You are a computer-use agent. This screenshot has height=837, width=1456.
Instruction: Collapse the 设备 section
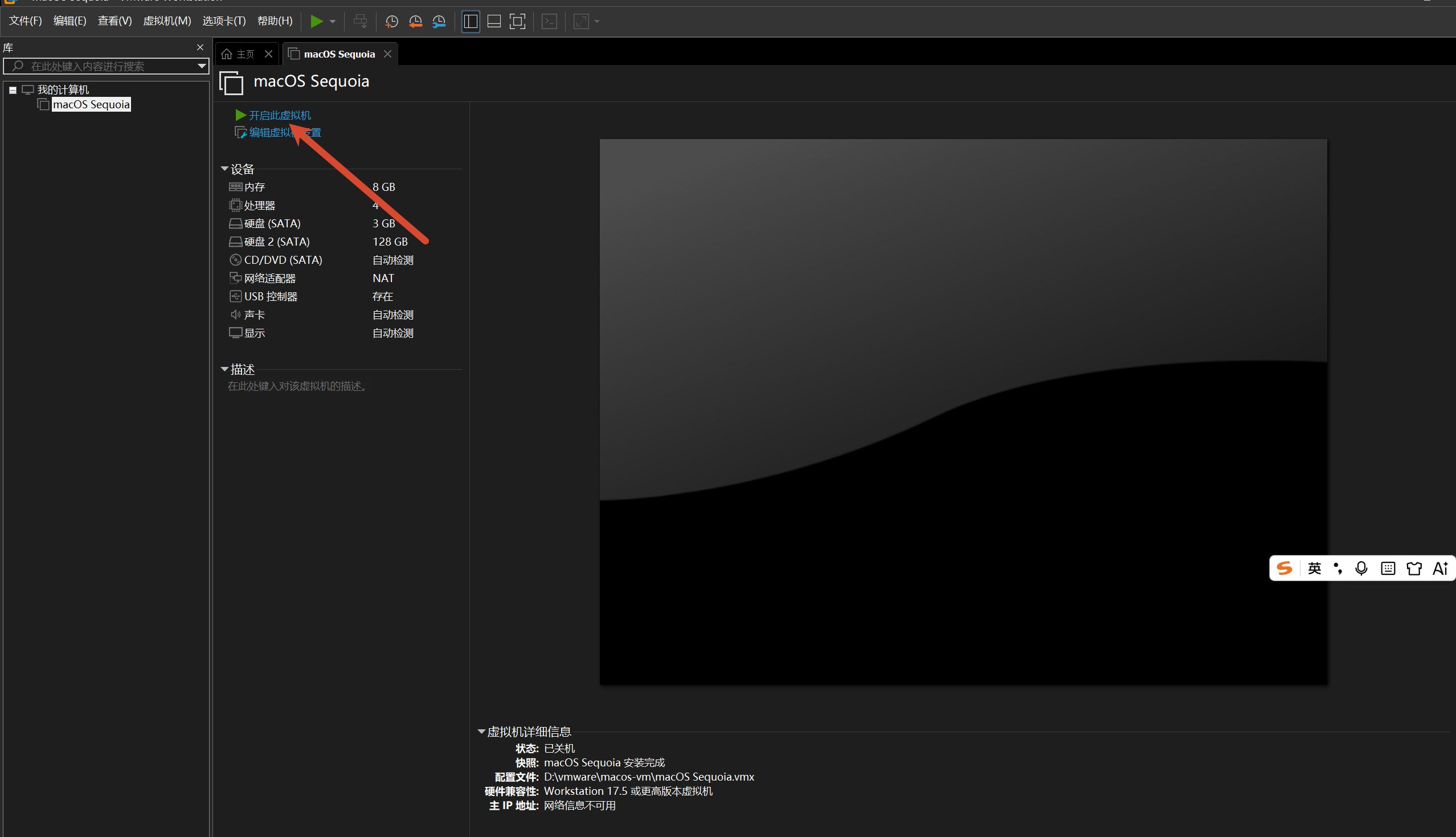[224, 169]
